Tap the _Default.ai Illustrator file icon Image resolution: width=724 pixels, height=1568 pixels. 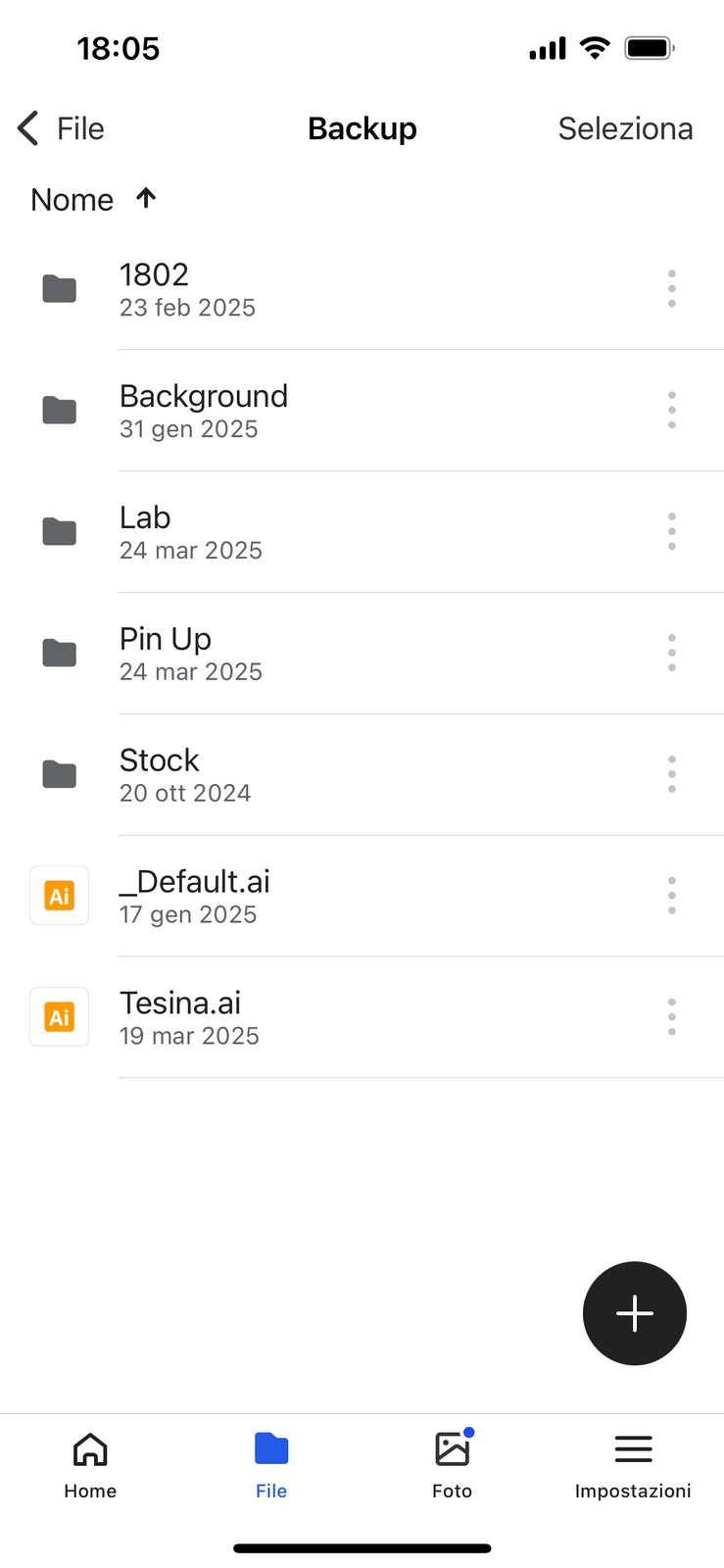(x=60, y=896)
